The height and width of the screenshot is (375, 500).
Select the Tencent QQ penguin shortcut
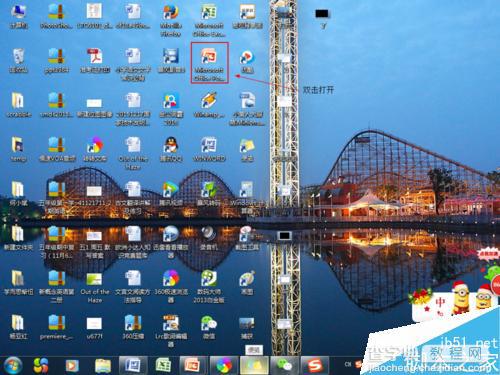click(x=171, y=149)
